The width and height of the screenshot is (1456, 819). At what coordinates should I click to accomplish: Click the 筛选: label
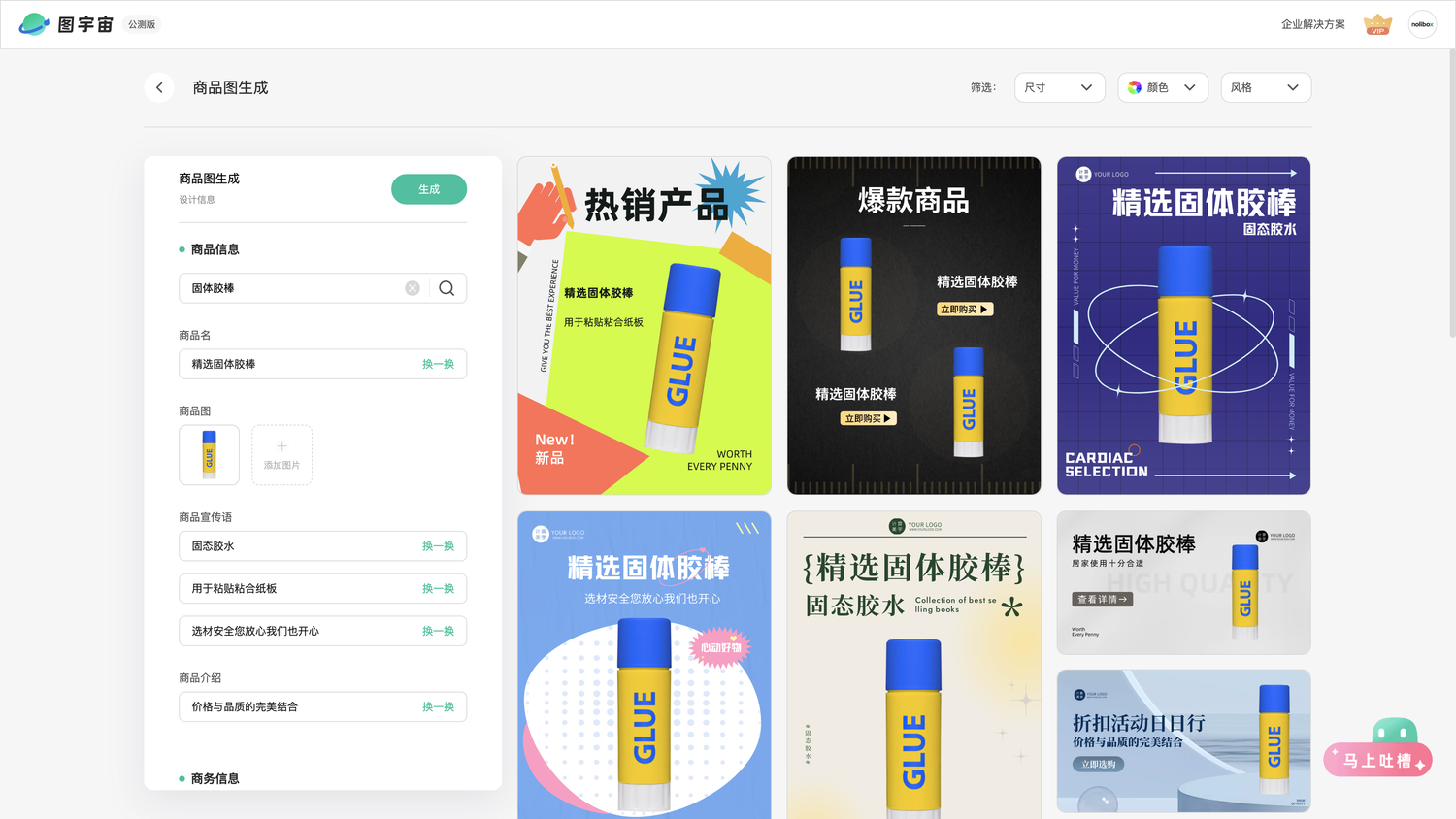coord(983,87)
